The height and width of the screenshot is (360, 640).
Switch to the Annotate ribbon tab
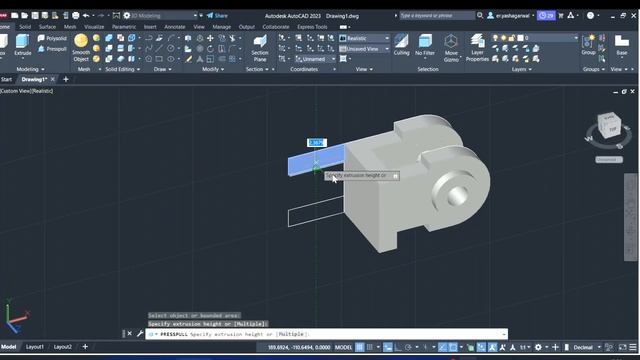tap(175, 27)
